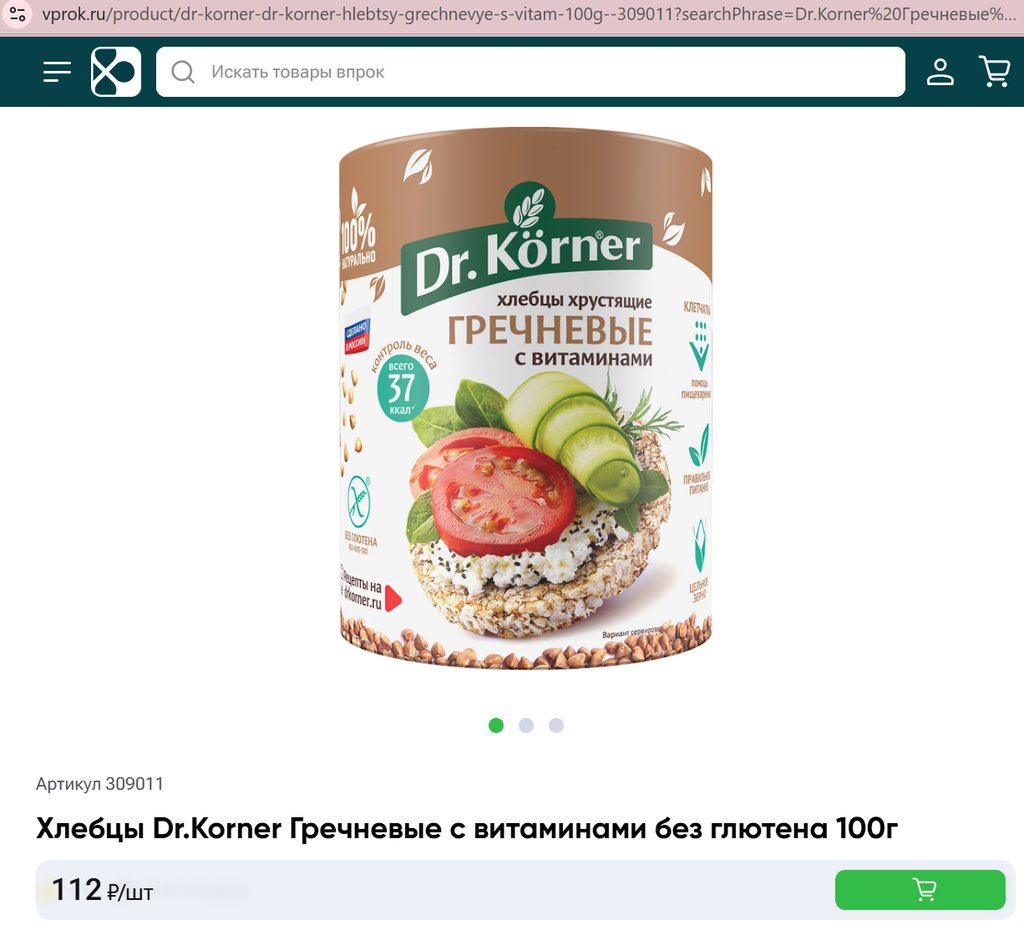Viewport: 1024px width, 930px height.
Task: Click the cart icon on the green button
Action: pyautogui.click(x=924, y=889)
